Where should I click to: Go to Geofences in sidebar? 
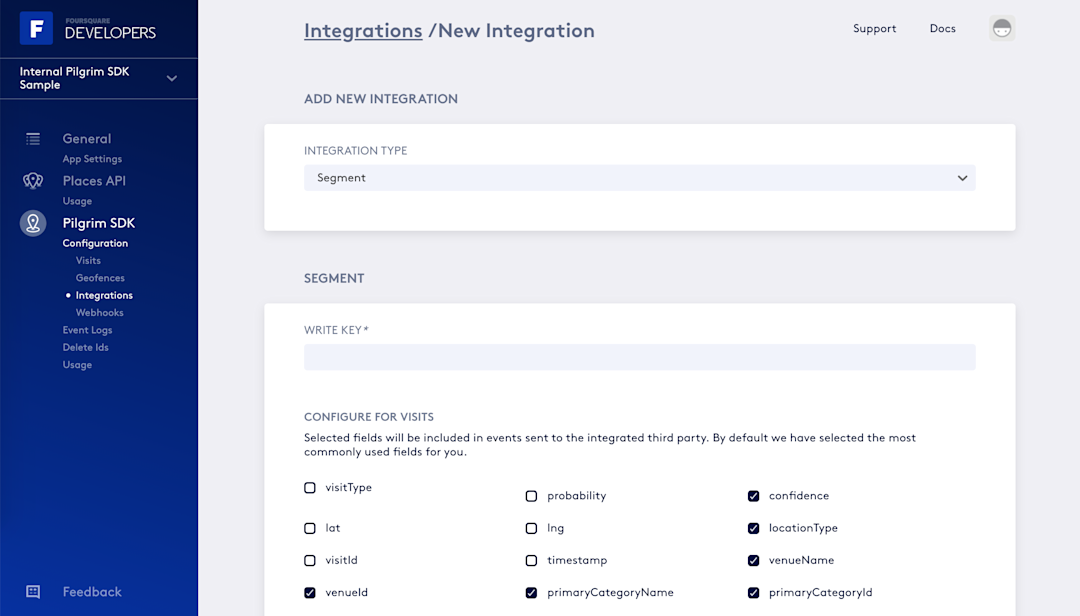100,278
